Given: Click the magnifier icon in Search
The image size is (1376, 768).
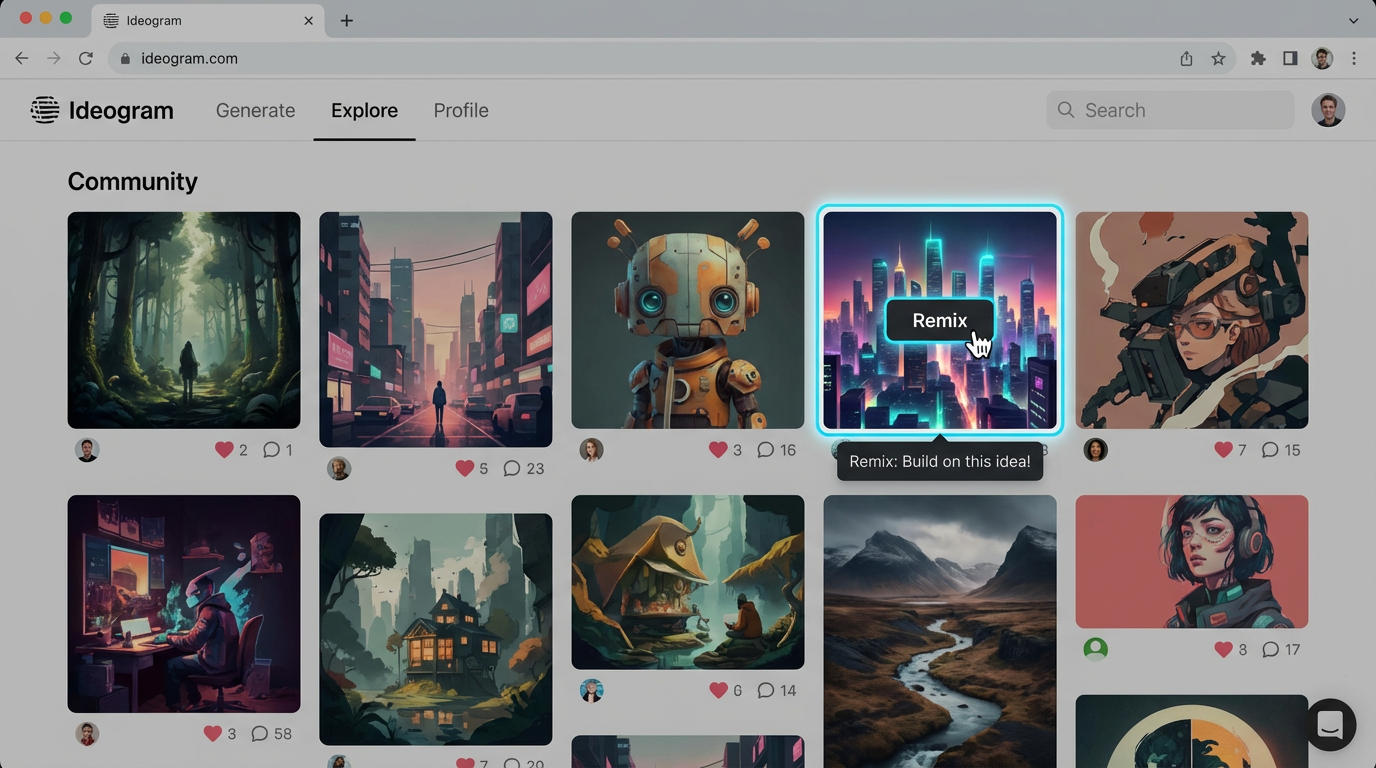Looking at the screenshot, I should (x=1066, y=110).
